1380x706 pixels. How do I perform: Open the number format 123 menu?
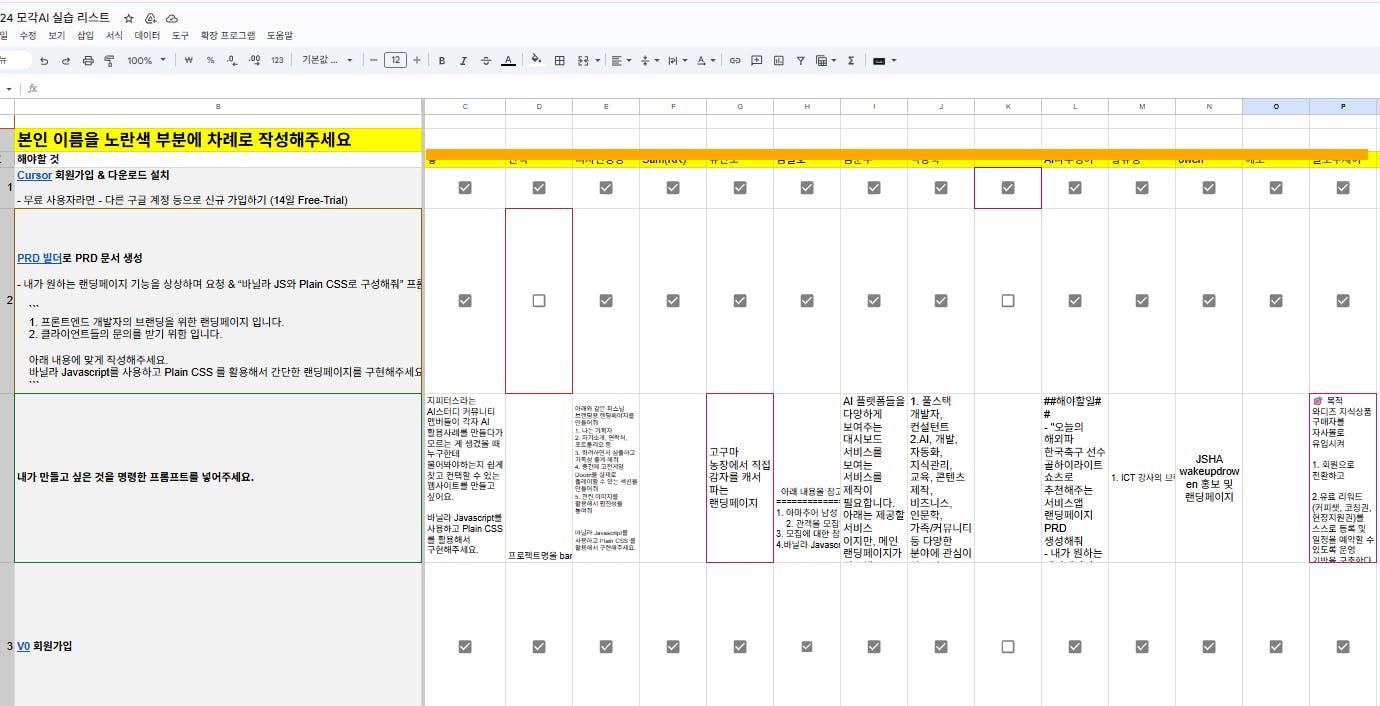coord(278,61)
